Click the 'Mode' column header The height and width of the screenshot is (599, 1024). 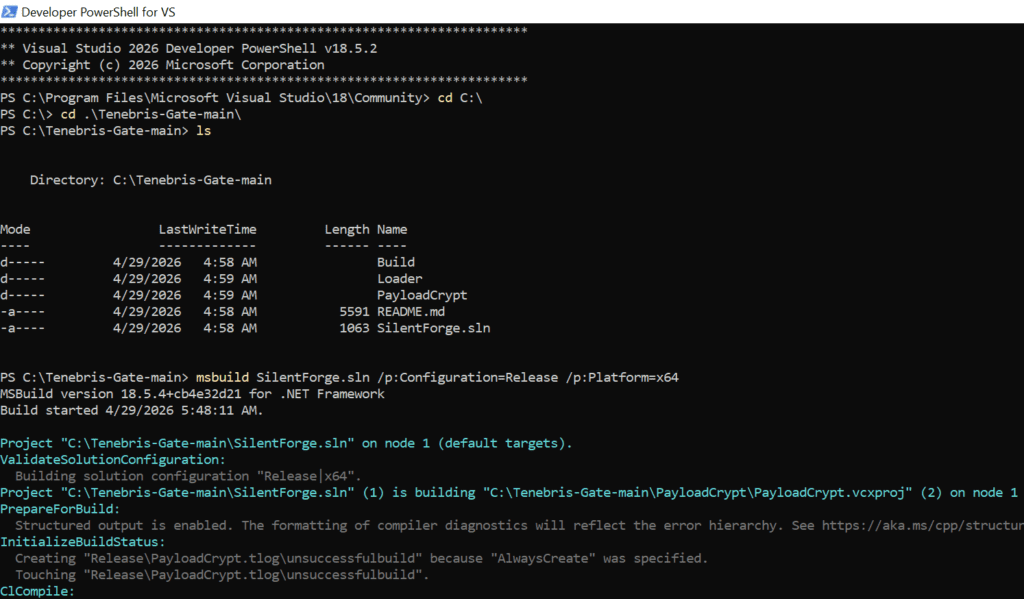[x=15, y=229]
